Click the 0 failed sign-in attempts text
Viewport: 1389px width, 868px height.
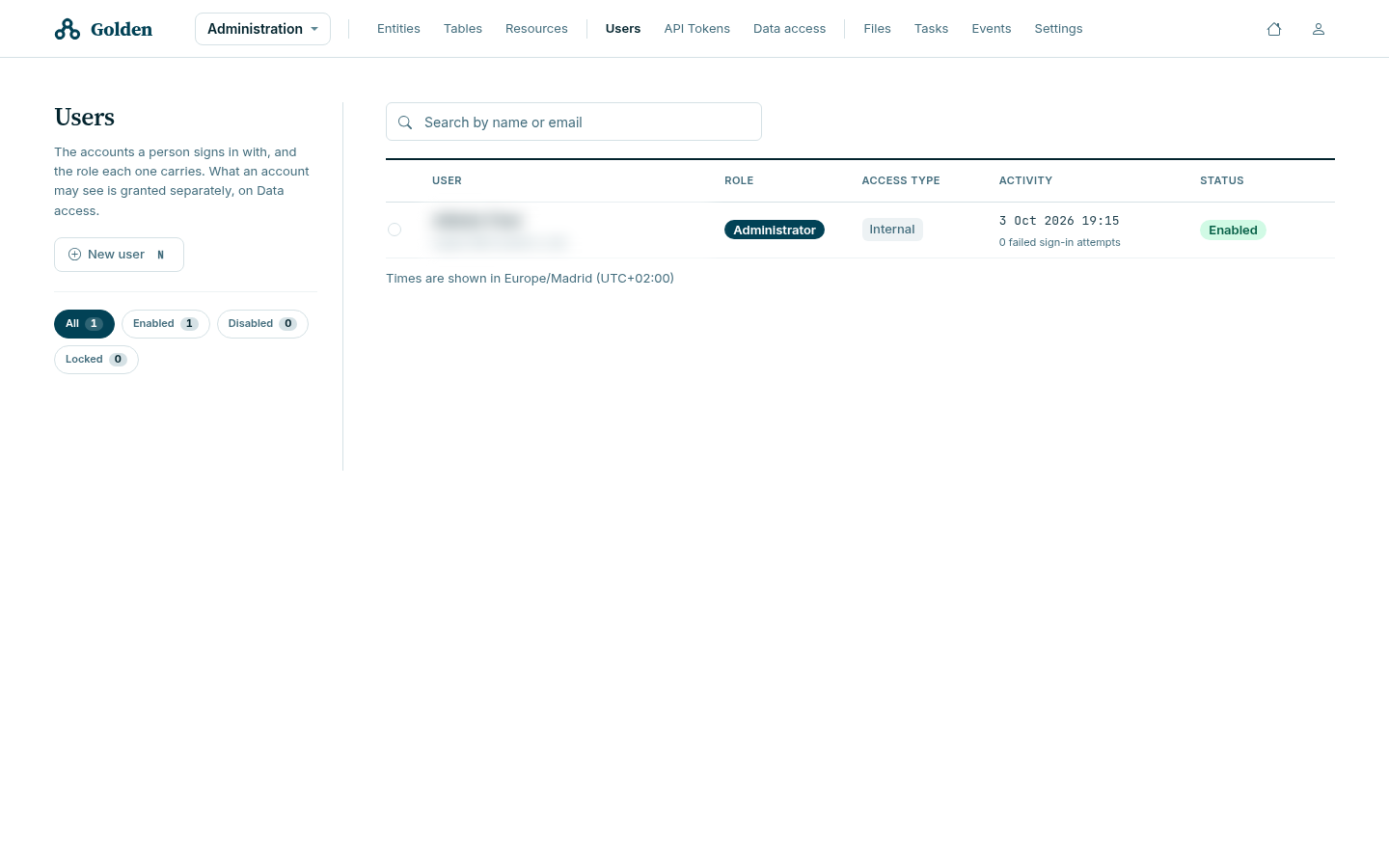click(1060, 242)
